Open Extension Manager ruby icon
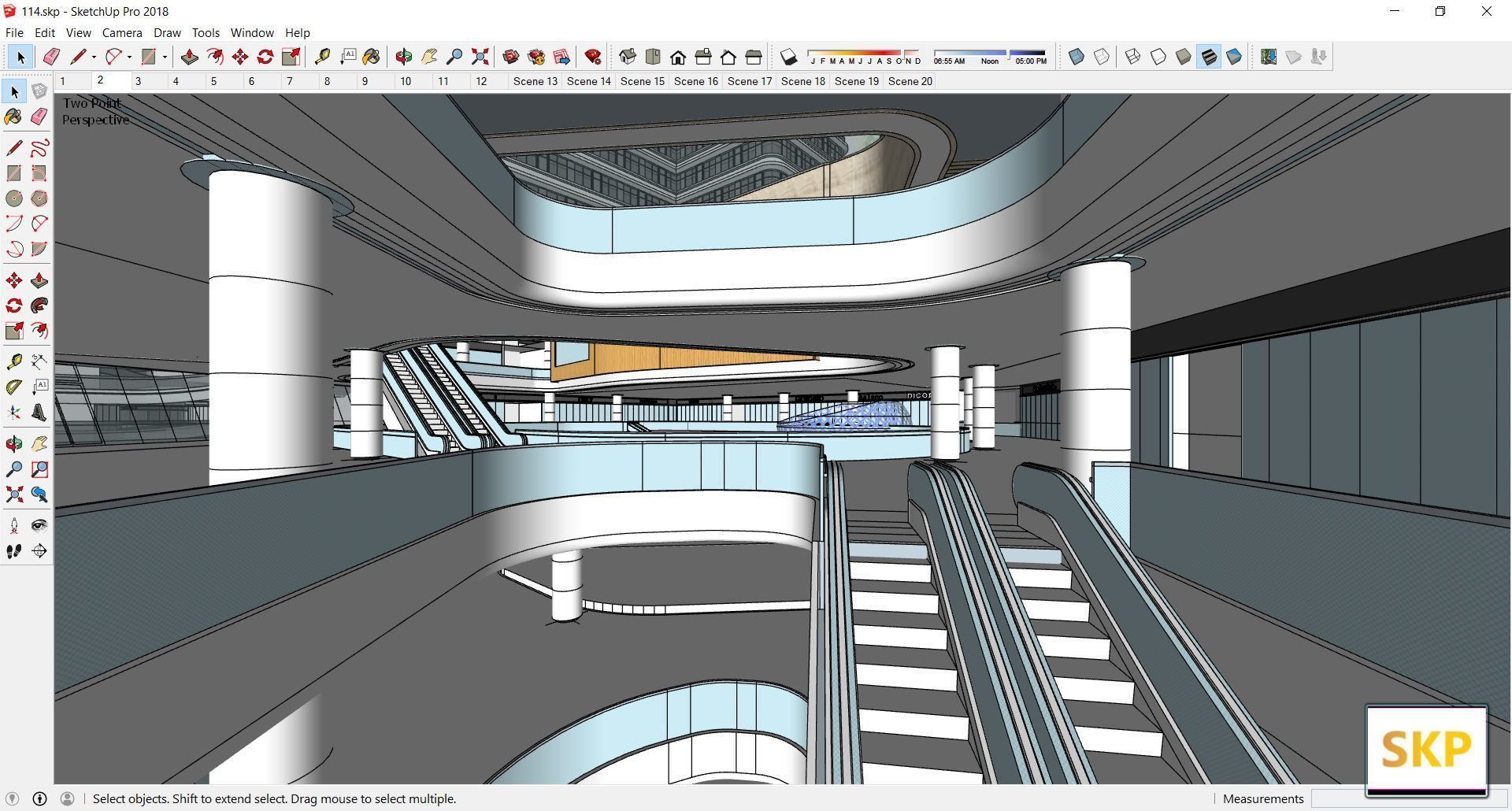The height and width of the screenshot is (811, 1512). [x=593, y=57]
